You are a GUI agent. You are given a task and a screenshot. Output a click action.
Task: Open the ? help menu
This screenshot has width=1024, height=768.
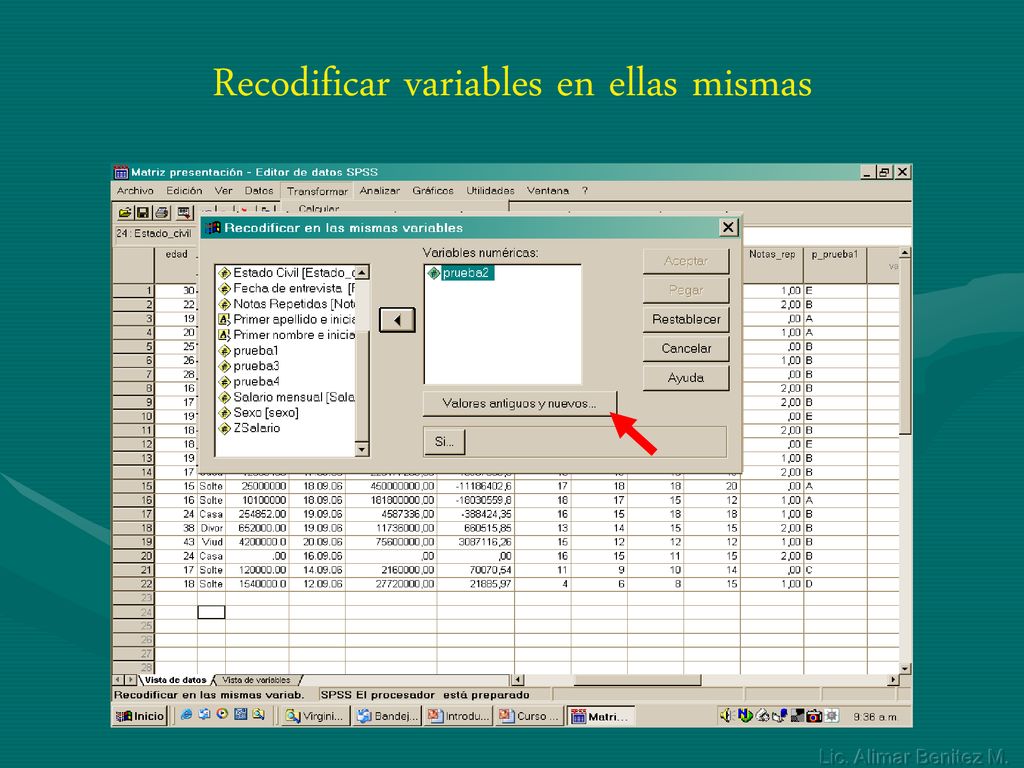[585, 191]
